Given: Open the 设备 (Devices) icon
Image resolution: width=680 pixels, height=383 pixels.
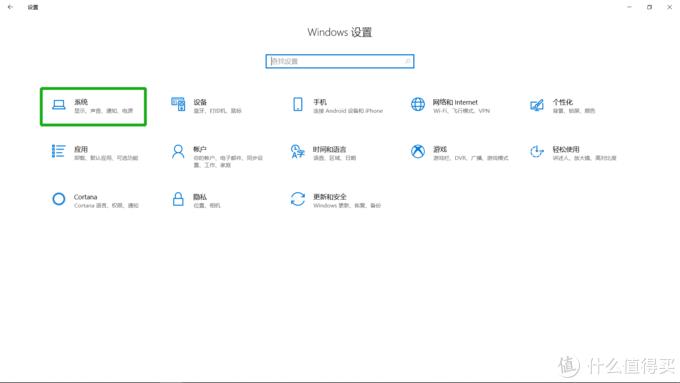Looking at the screenshot, I should [x=178, y=104].
